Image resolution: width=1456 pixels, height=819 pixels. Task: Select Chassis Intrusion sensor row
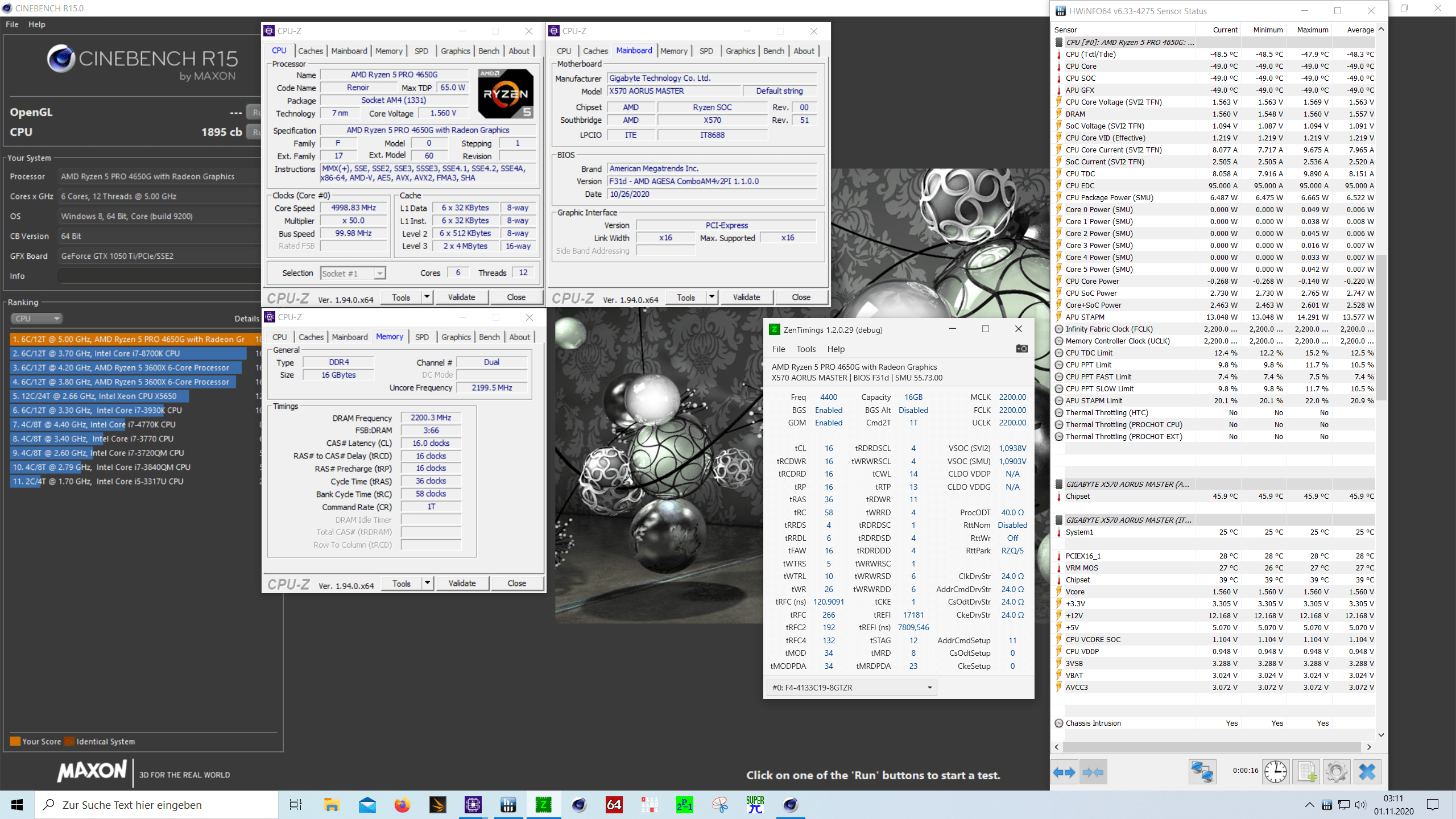[x=1214, y=723]
